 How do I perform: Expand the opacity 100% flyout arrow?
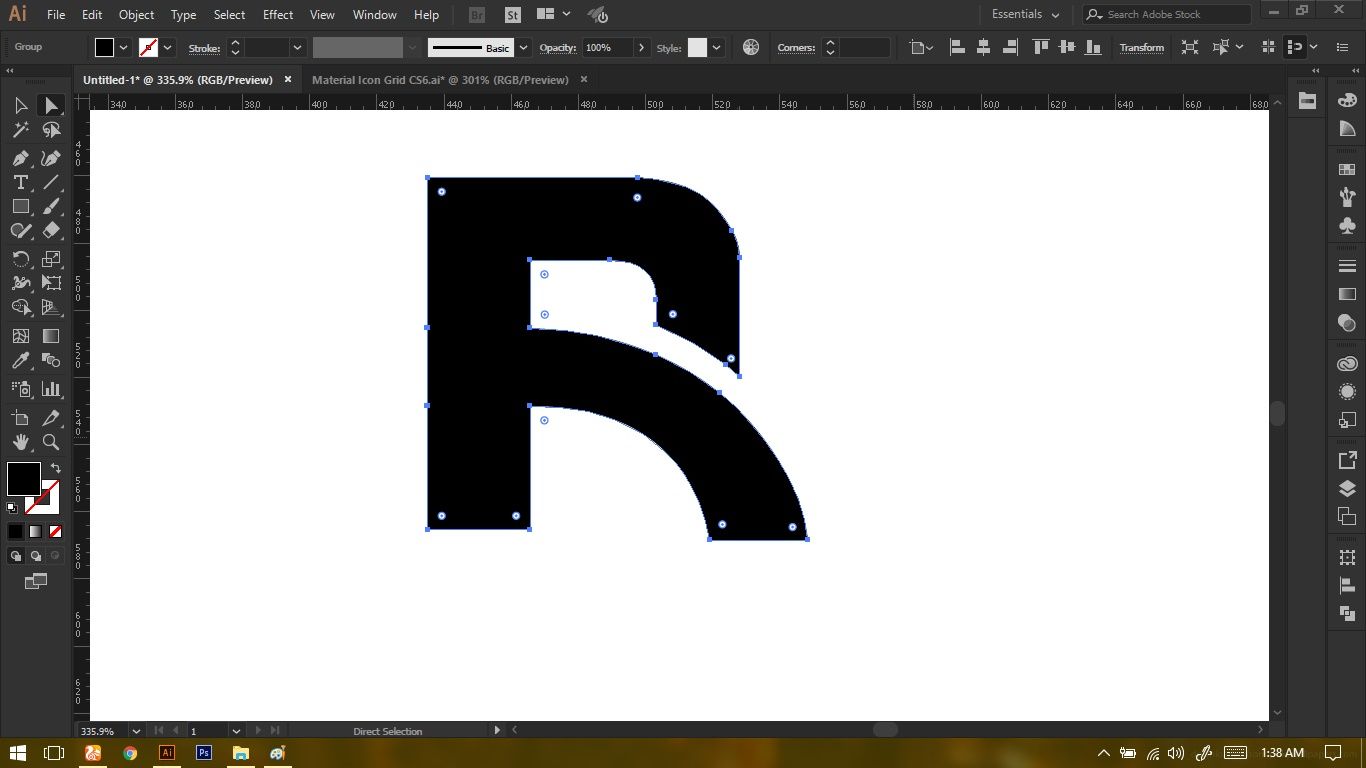pos(641,47)
